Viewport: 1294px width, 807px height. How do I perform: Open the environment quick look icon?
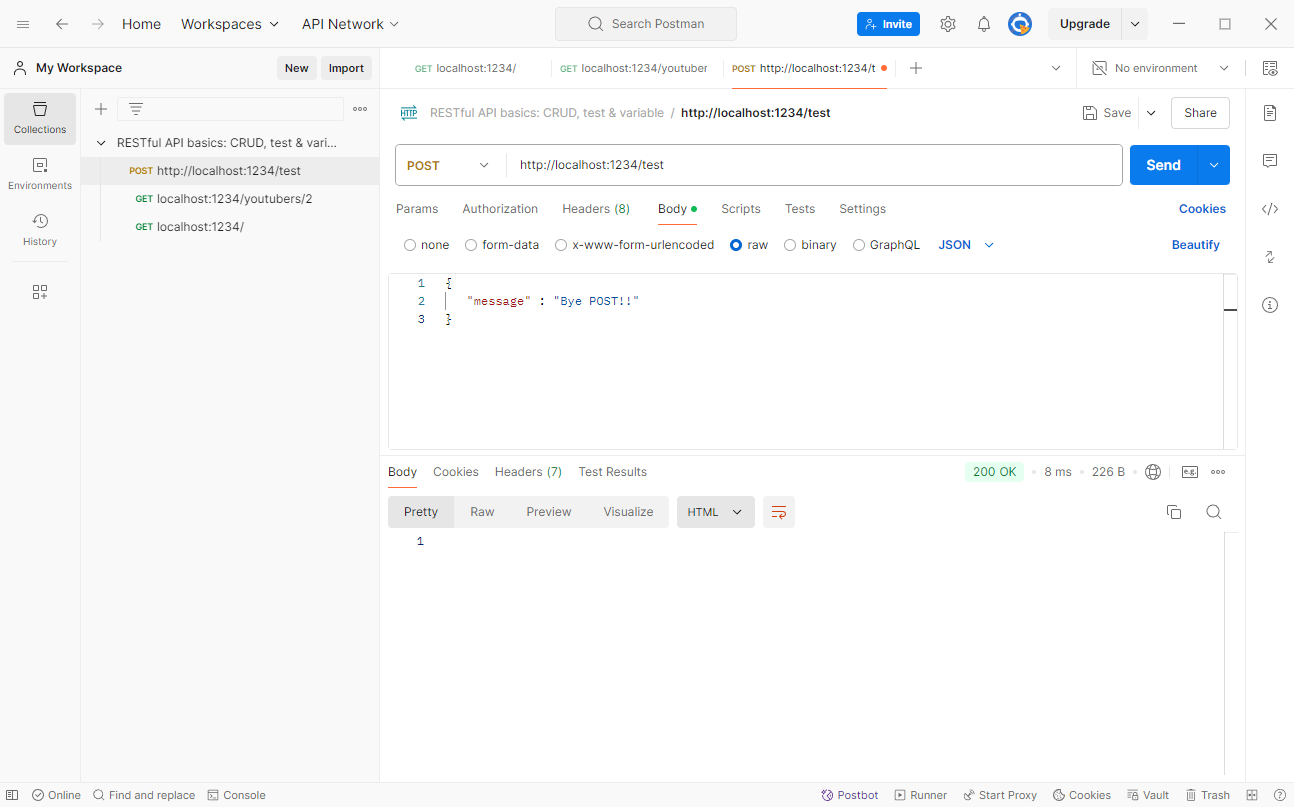coord(1270,68)
